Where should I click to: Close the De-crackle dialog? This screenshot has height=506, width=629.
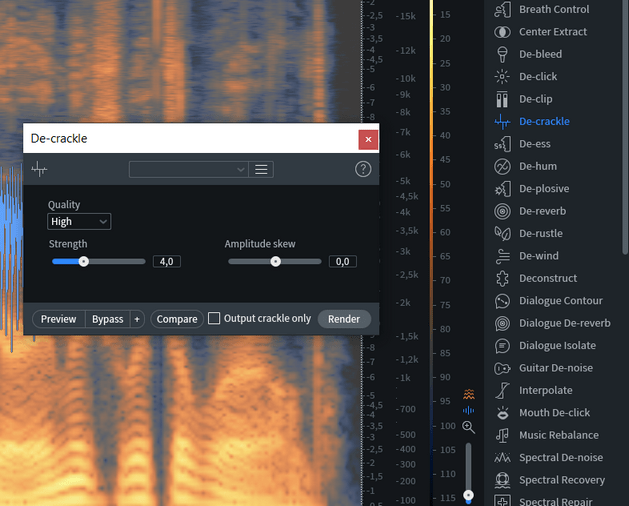click(368, 140)
